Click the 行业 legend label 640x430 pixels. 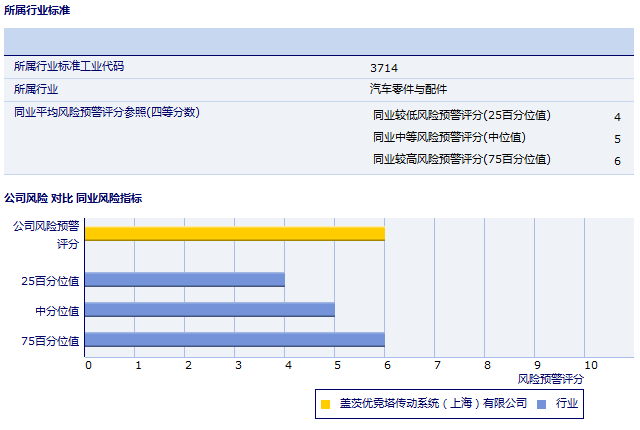coord(567,404)
